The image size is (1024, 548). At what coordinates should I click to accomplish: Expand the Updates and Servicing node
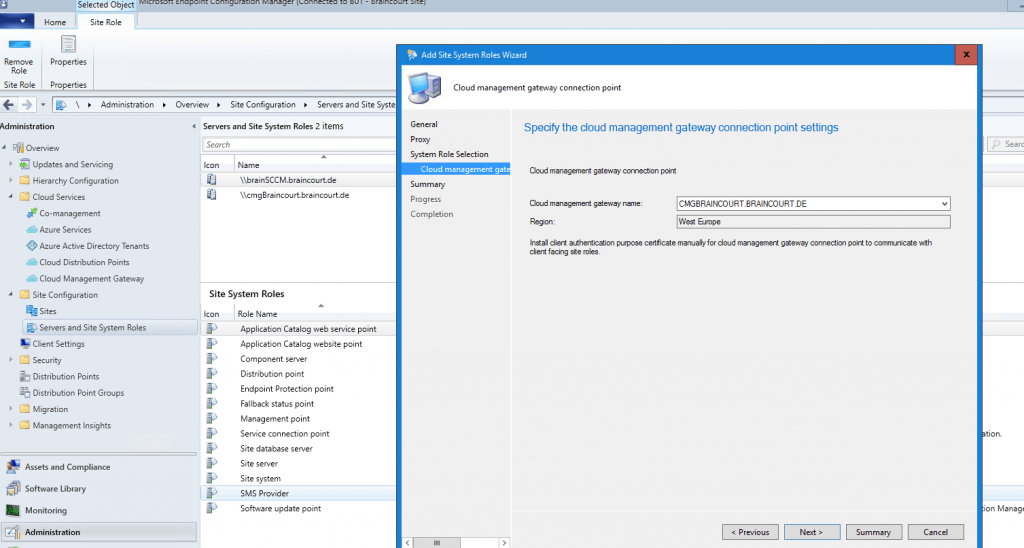[10, 164]
